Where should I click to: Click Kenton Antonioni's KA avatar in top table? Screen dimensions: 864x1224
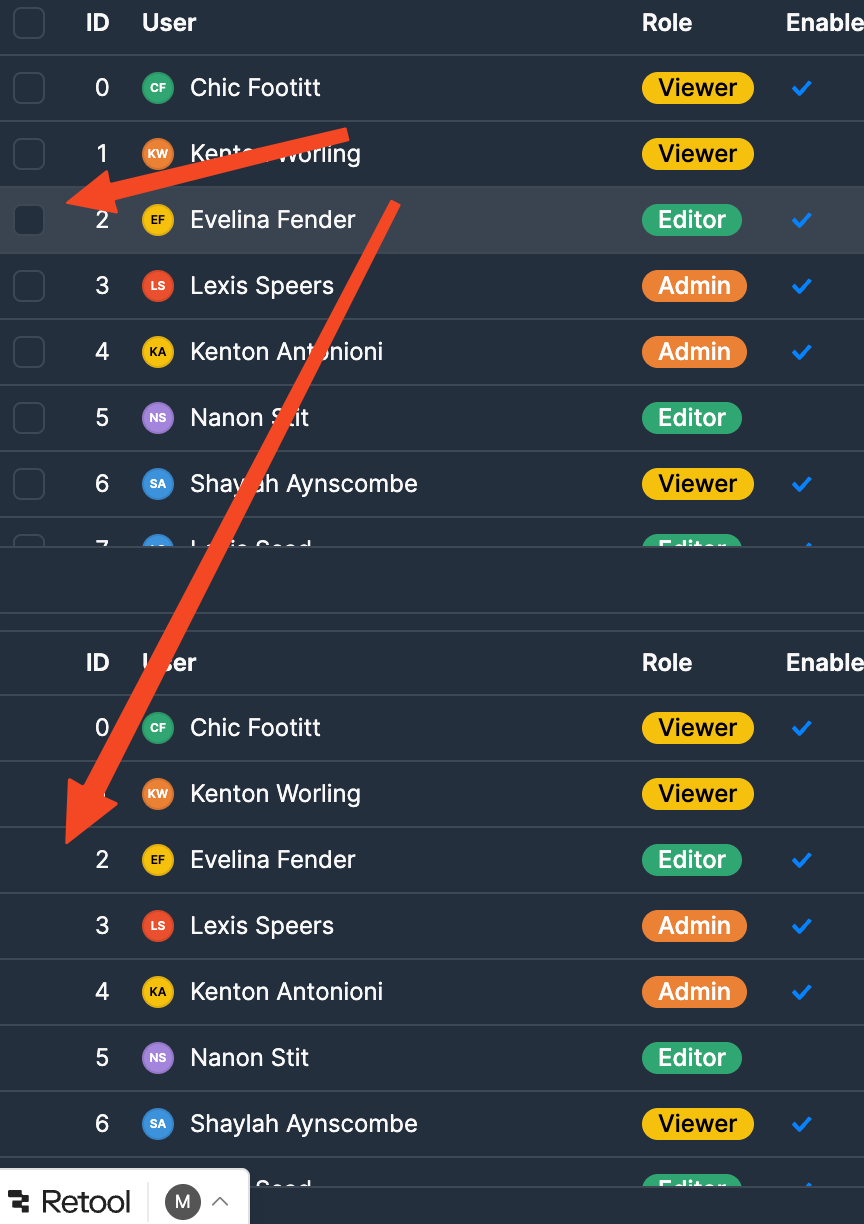click(158, 352)
